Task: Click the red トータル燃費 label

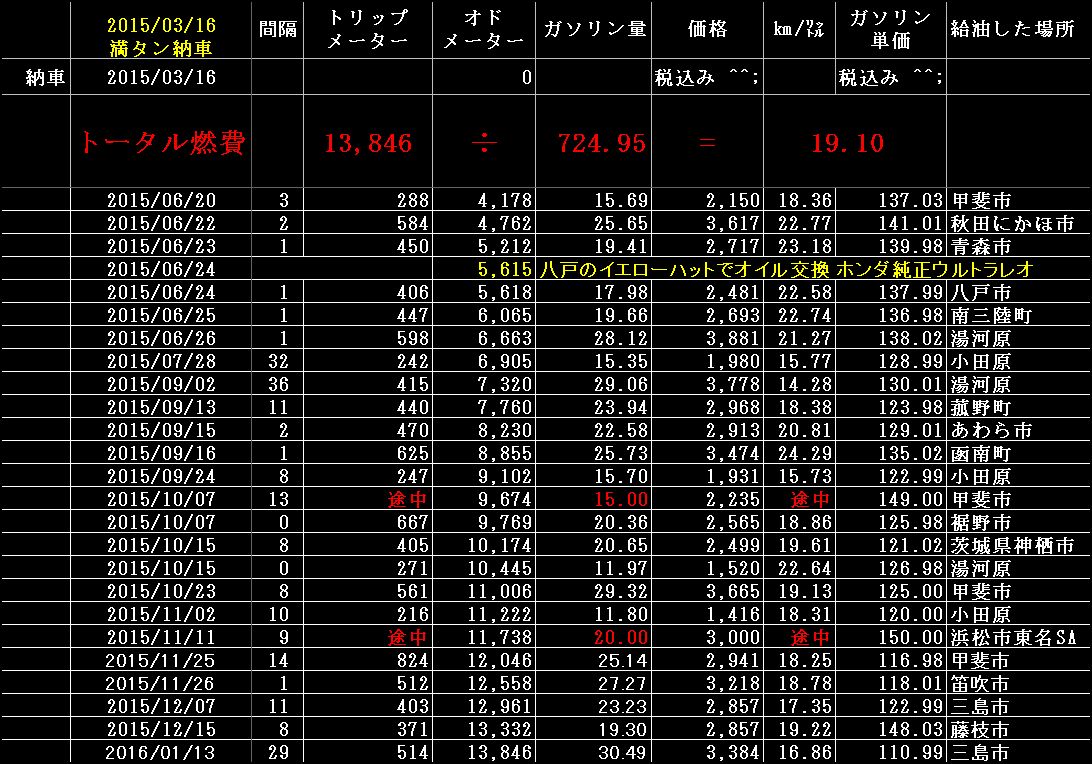Action: tap(162, 143)
